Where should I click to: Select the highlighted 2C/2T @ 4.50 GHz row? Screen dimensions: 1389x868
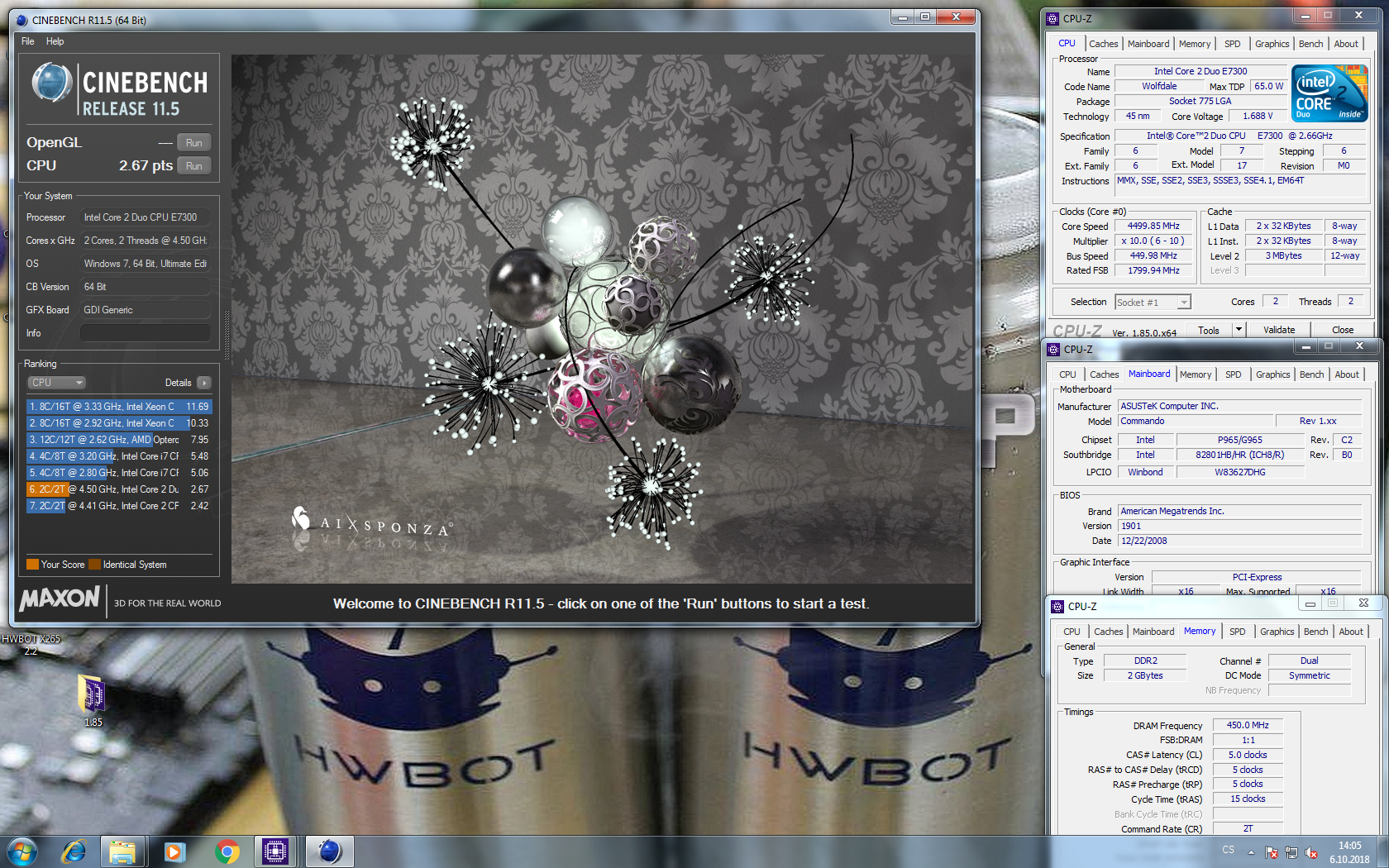point(119,489)
